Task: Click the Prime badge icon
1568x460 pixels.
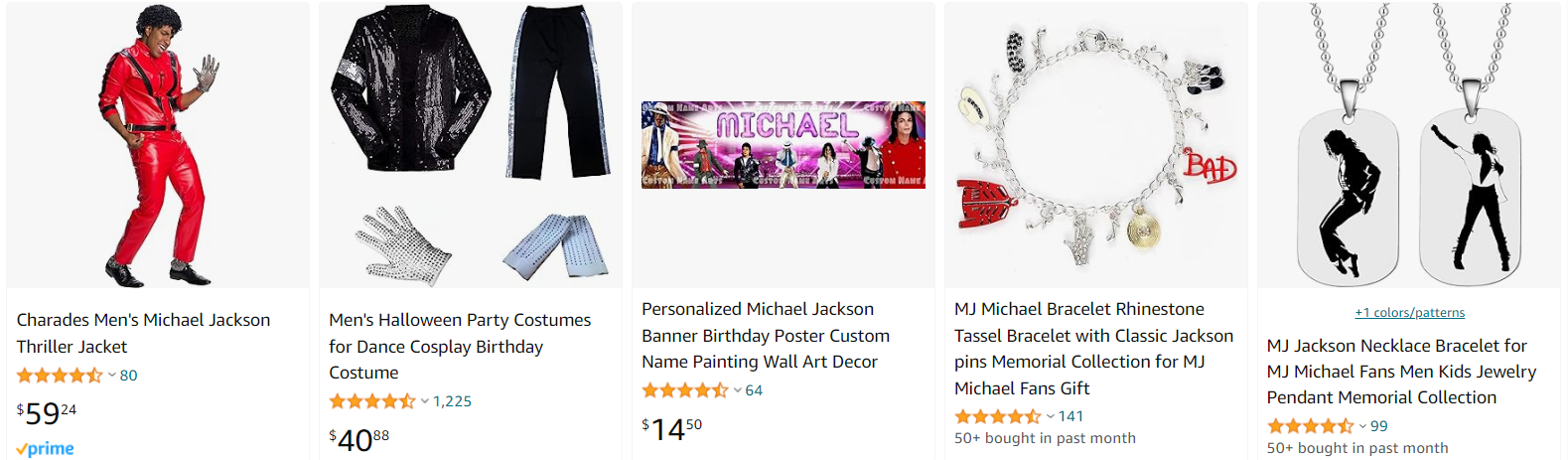Action: (46, 449)
